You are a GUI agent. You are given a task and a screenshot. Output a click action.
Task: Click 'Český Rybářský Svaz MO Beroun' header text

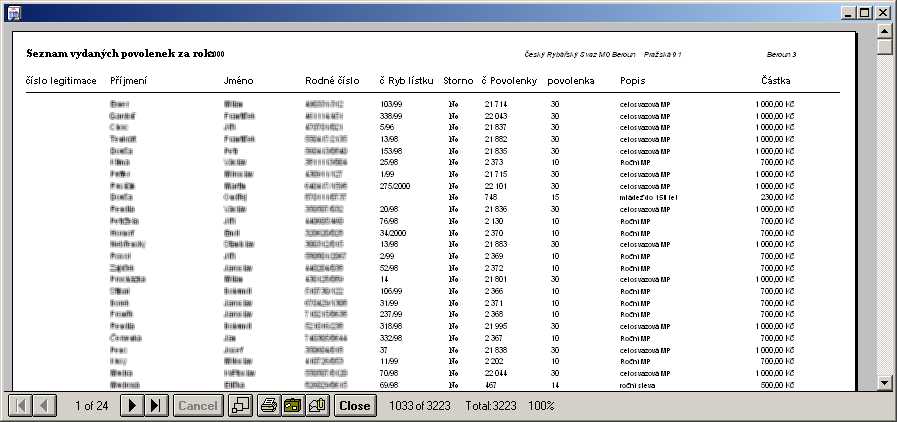coord(580,54)
